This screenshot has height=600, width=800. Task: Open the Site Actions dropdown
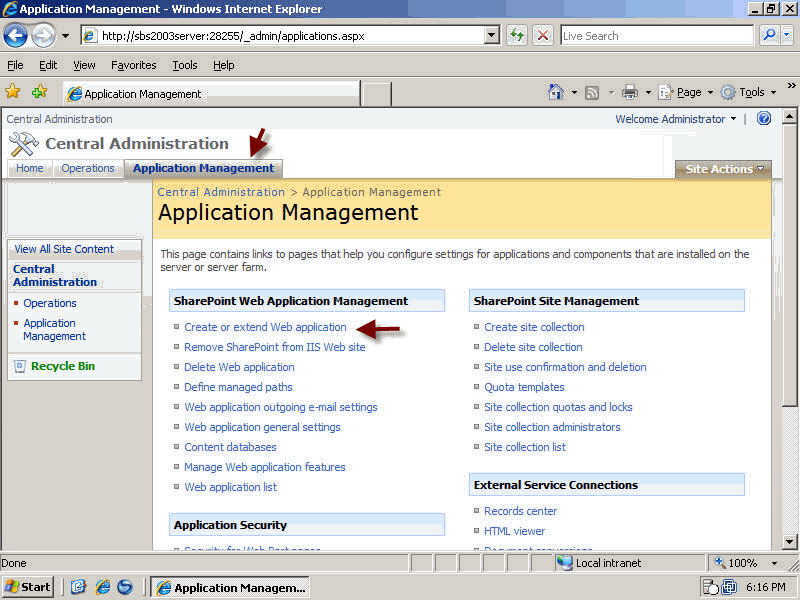(723, 169)
